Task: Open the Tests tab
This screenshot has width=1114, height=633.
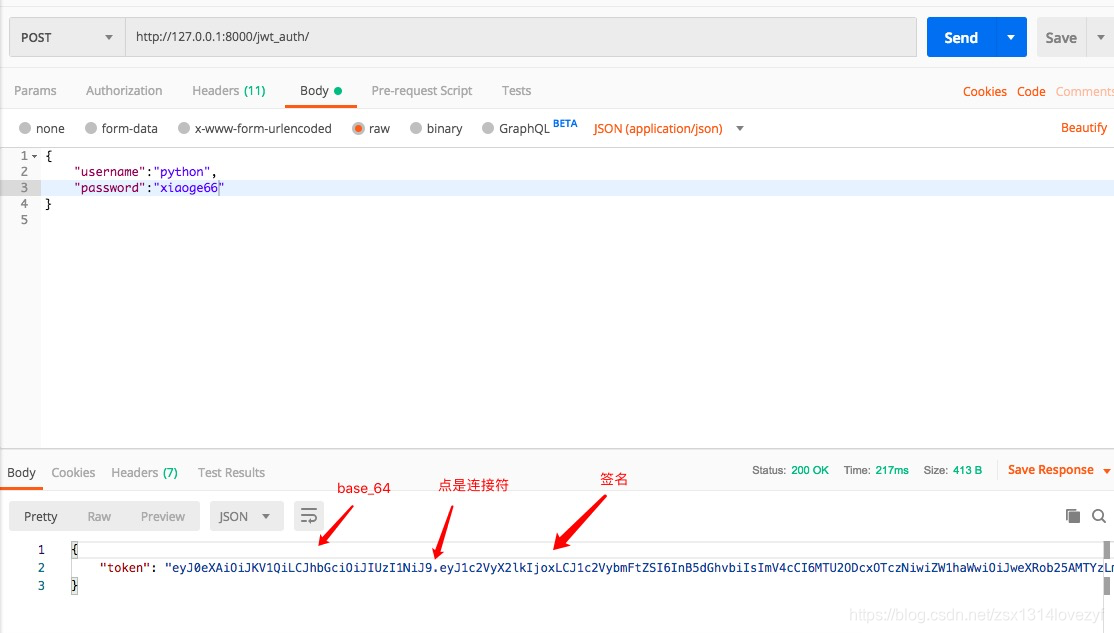Action: [x=516, y=90]
